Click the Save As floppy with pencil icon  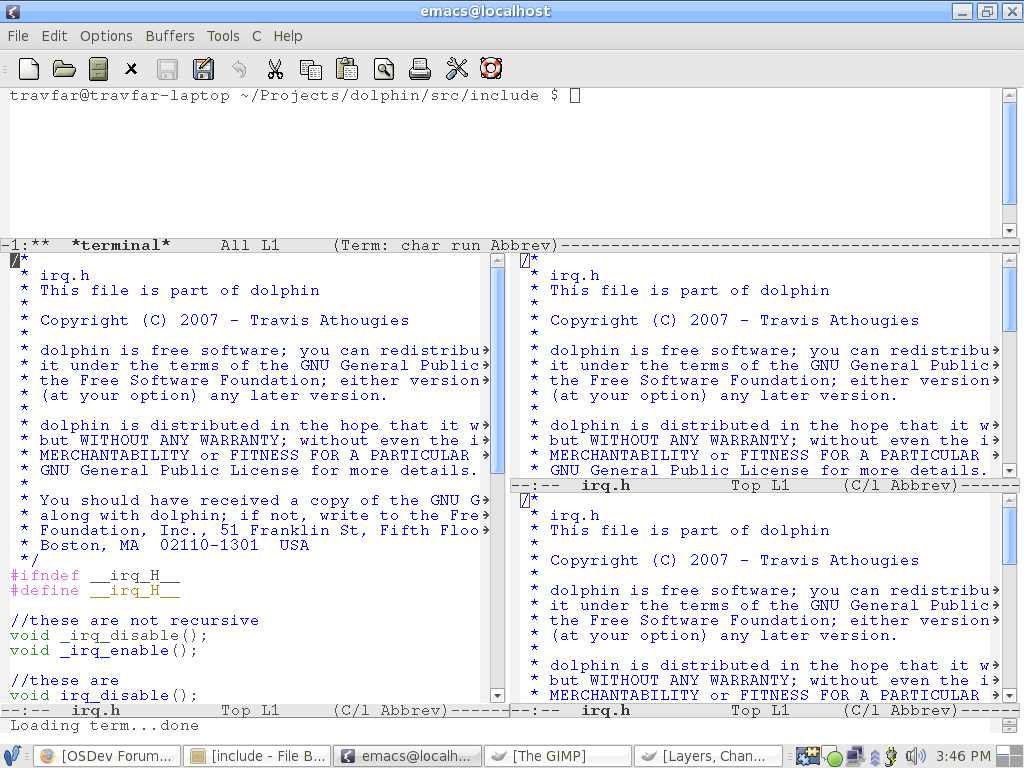(x=203, y=69)
